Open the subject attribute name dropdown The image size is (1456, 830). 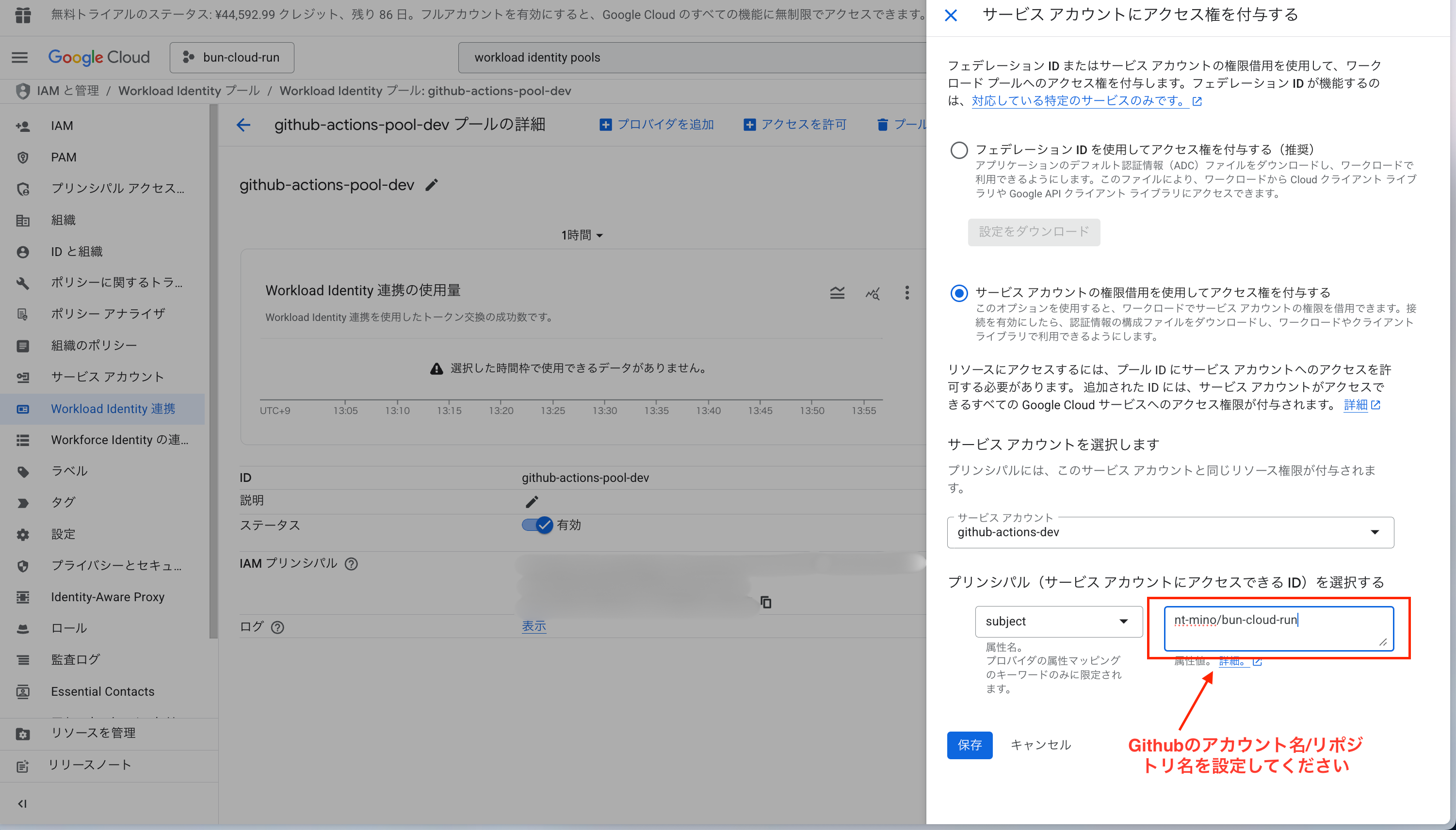tap(1058, 622)
